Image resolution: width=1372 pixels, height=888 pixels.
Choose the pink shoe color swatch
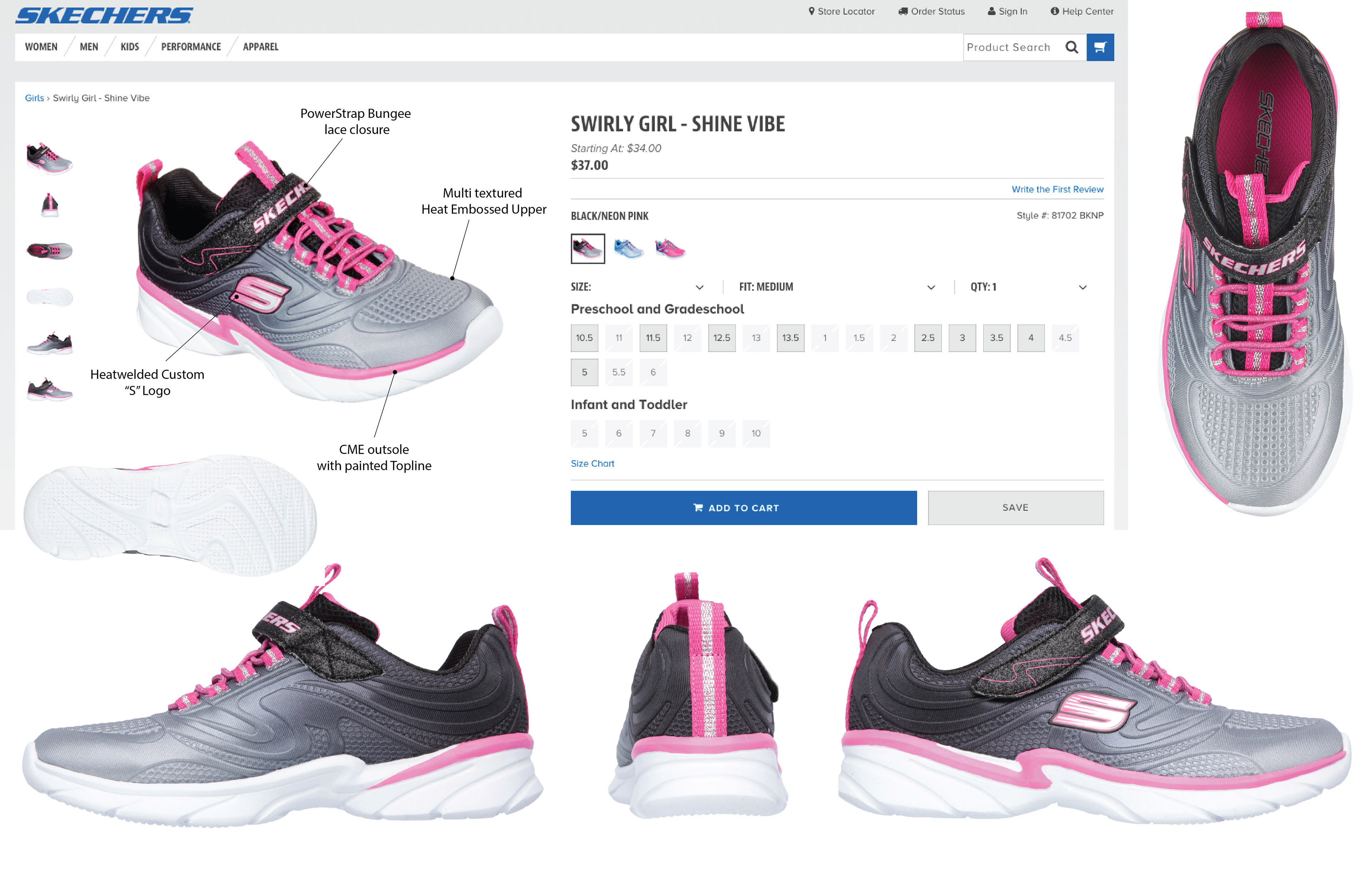pyautogui.click(x=670, y=248)
